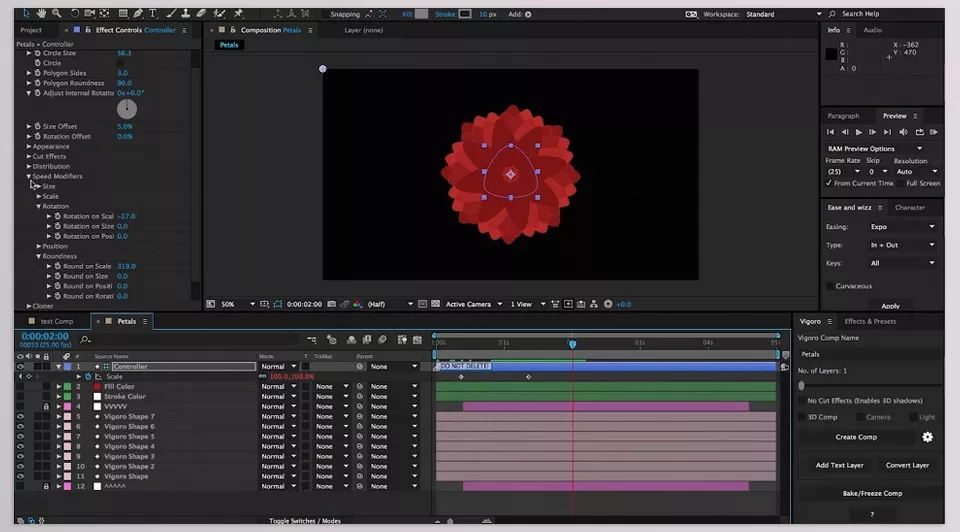
Task: Open the Resolution Auto dropdown
Action: 916,171
